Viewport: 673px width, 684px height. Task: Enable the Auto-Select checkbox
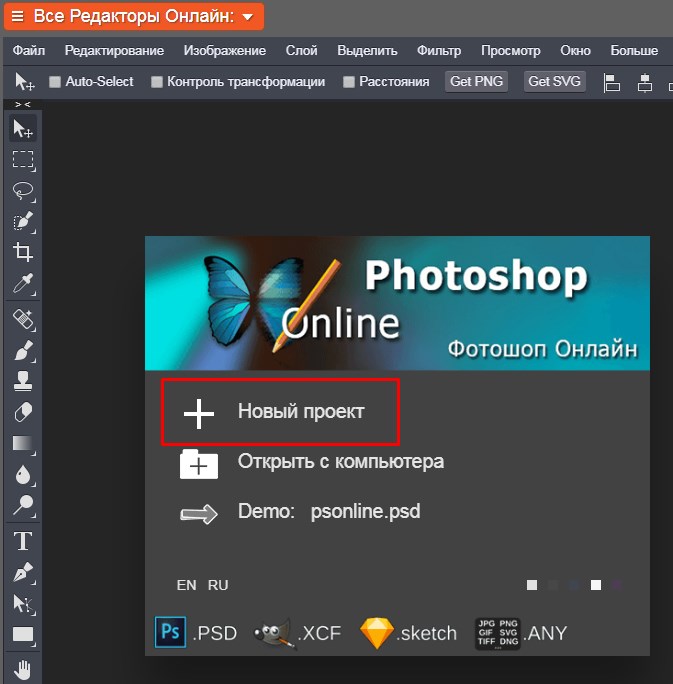(x=55, y=82)
